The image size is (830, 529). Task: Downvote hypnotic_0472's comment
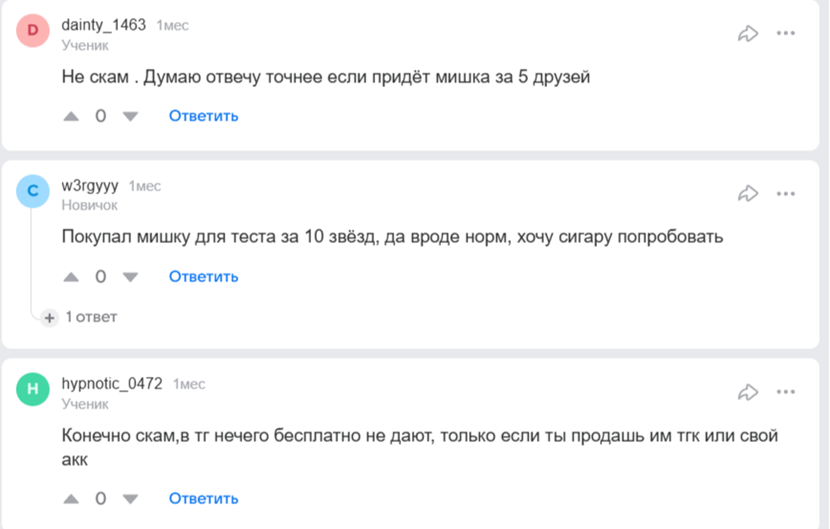130,498
